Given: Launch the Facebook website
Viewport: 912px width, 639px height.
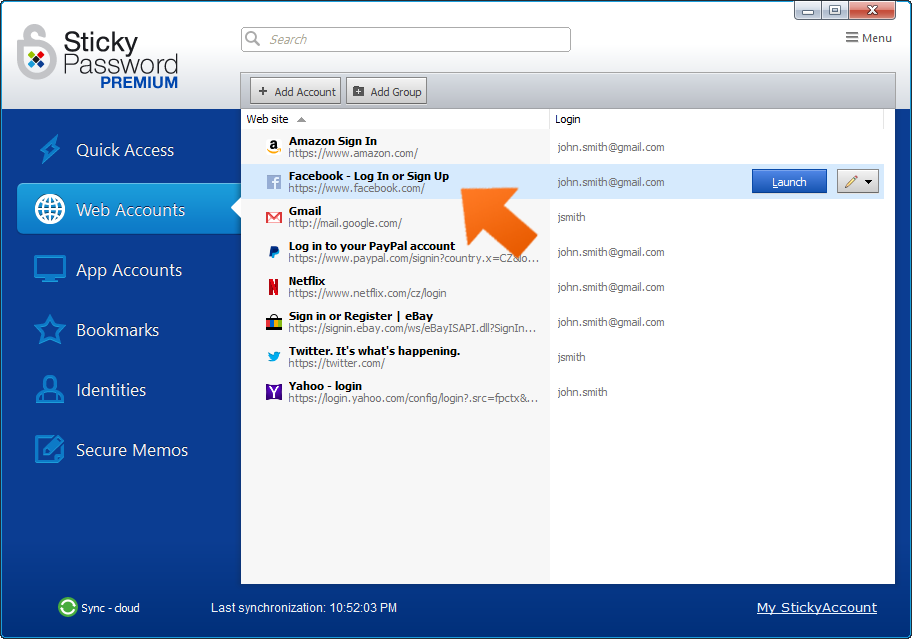Looking at the screenshot, I should point(789,181).
